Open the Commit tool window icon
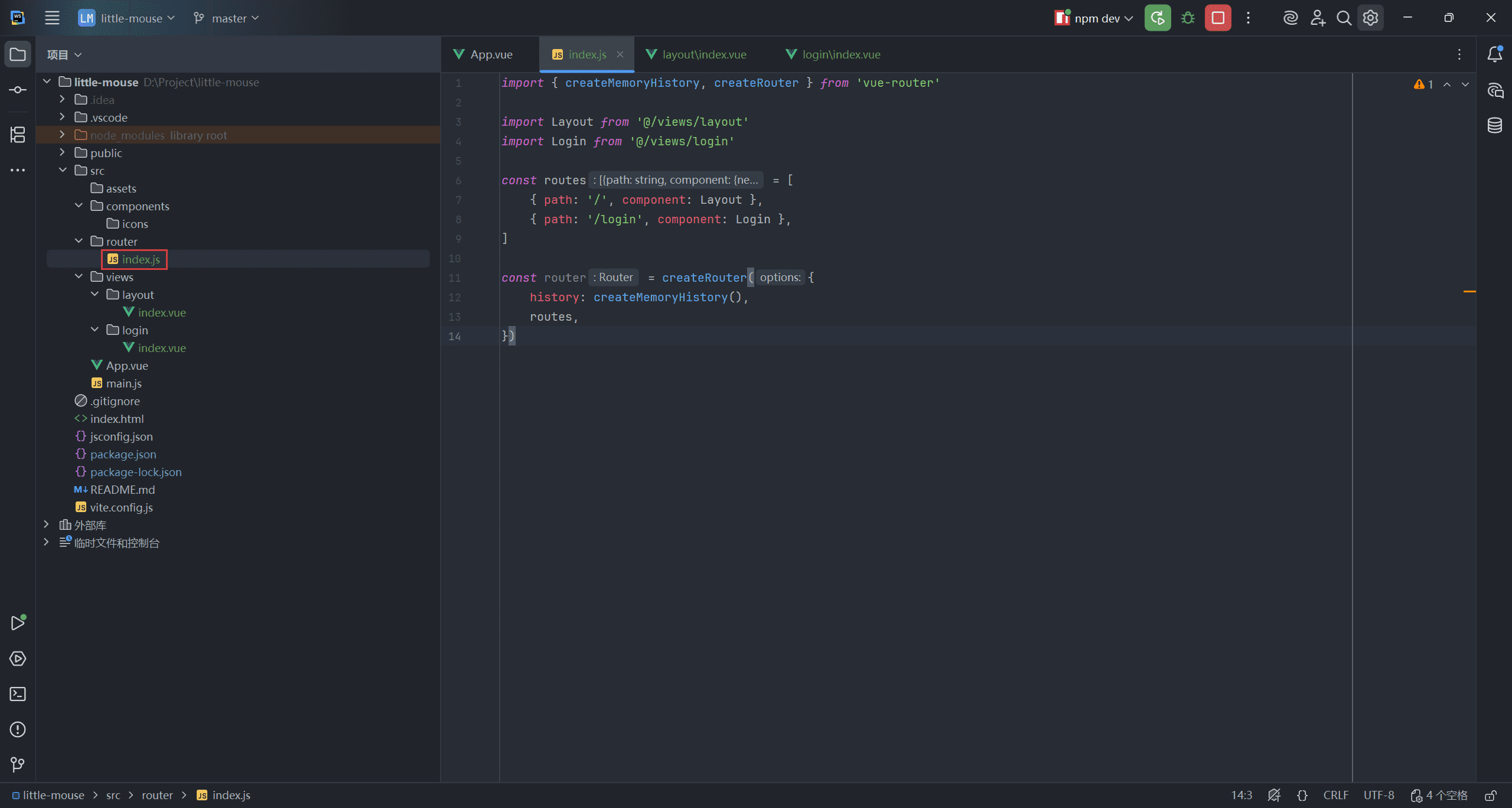 [18, 90]
